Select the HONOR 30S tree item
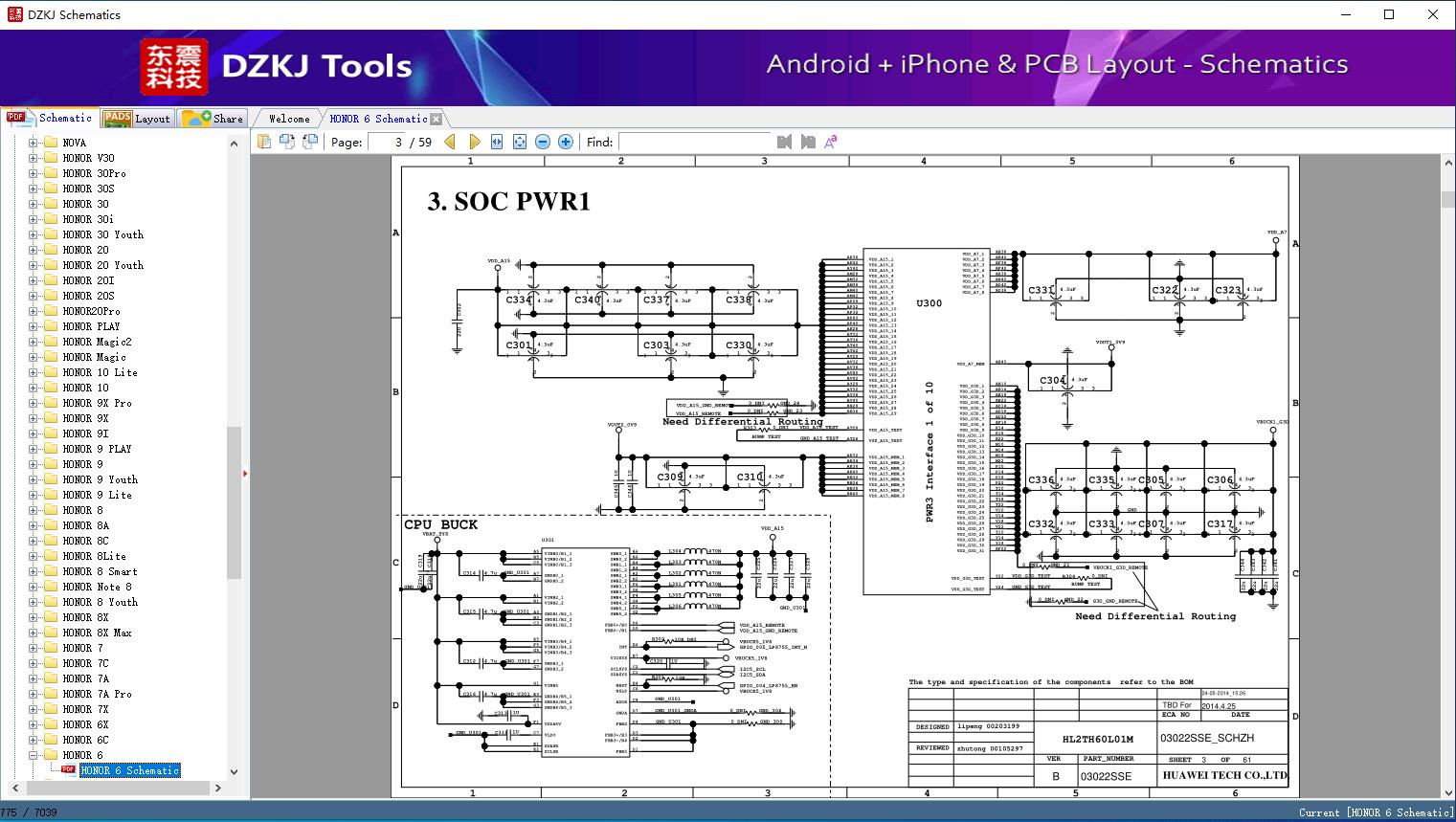 tap(88, 189)
